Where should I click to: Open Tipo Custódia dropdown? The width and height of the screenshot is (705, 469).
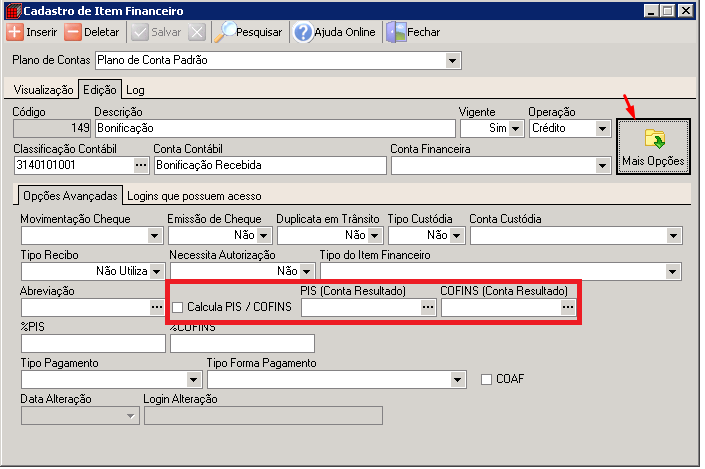[x=456, y=236]
